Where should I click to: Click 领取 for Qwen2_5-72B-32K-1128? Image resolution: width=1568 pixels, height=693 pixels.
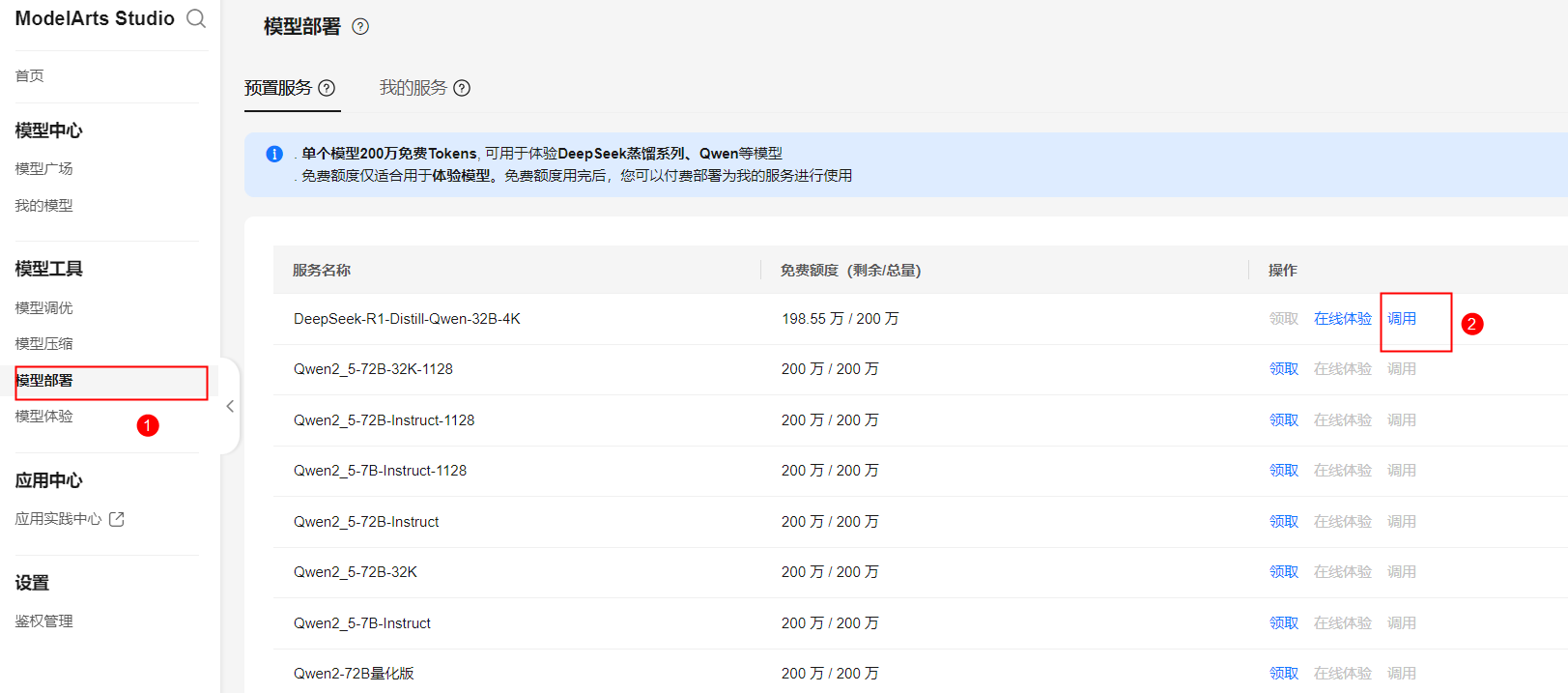pyautogui.click(x=1284, y=368)
